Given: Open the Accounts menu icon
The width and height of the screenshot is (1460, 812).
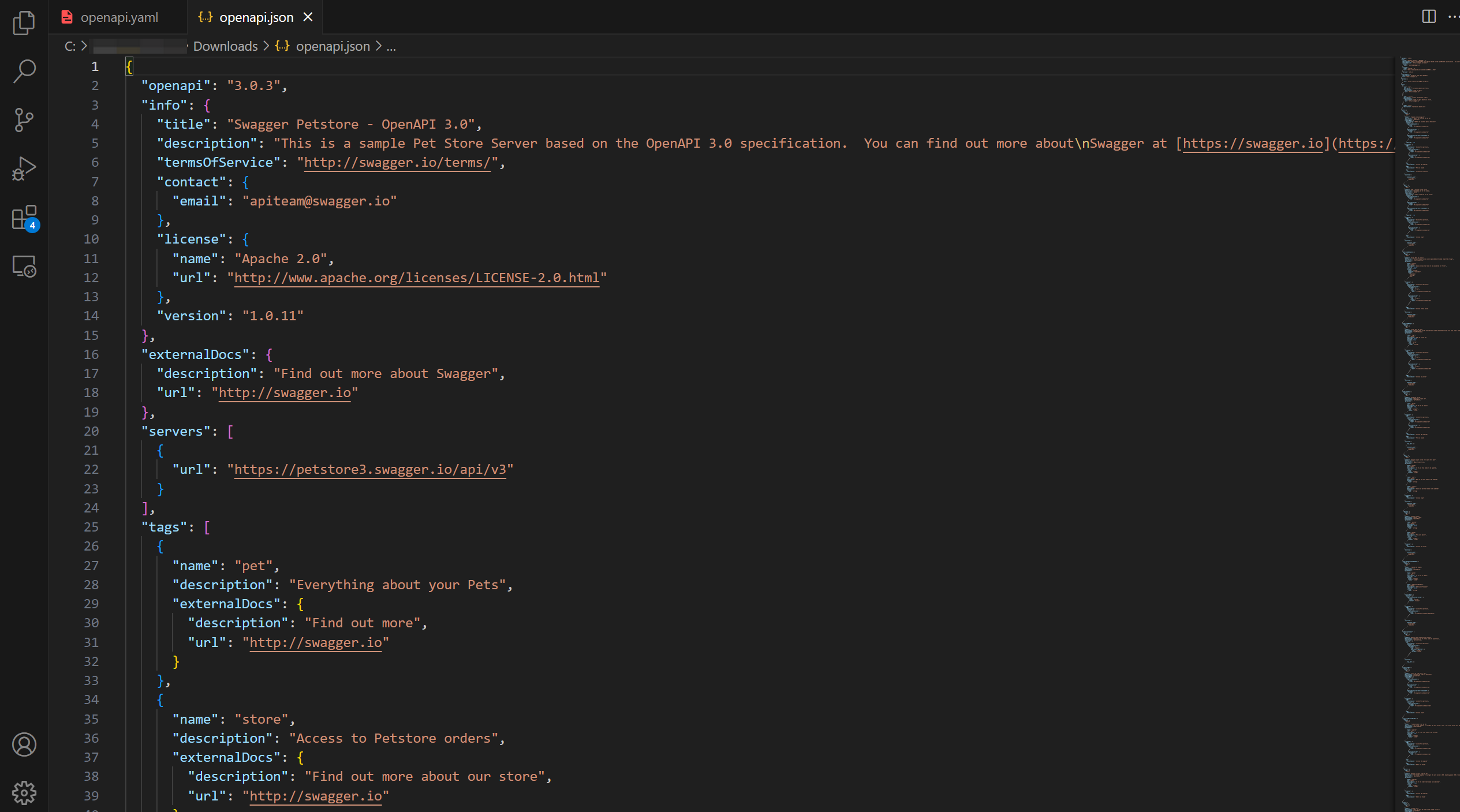Looking at the screenshot, I should click(x=24, y=744).
